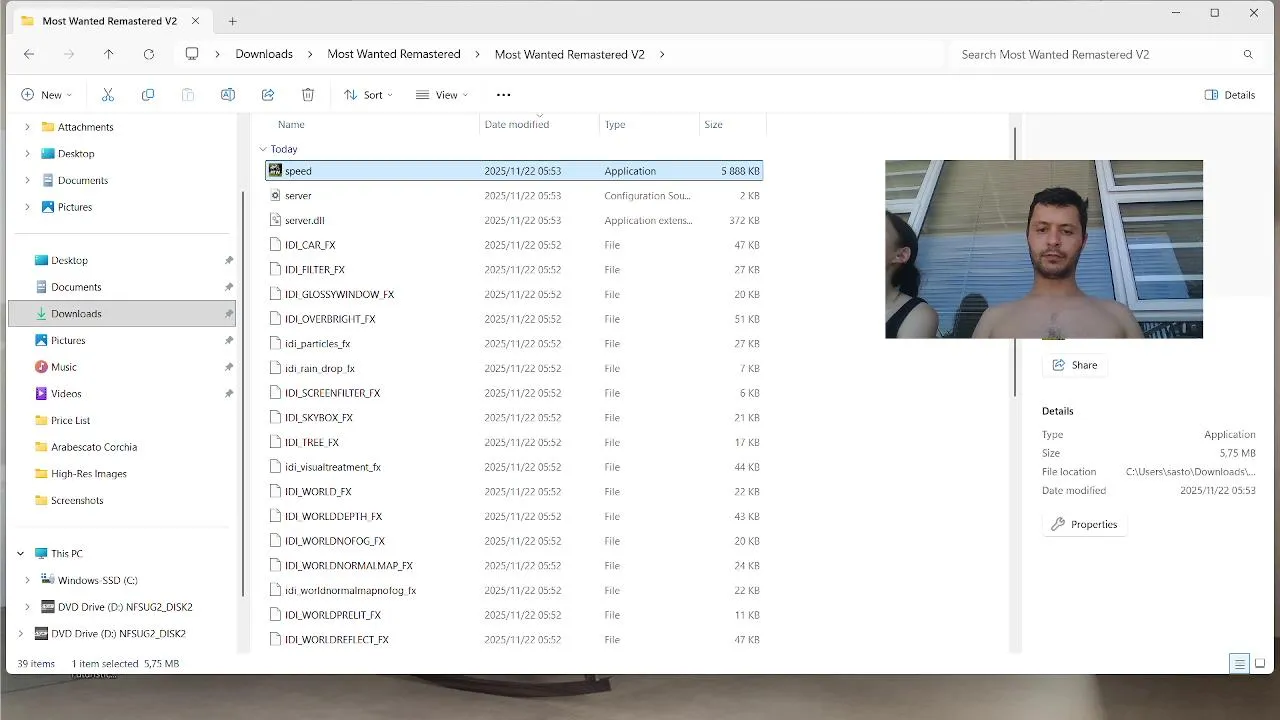Click the navigation pane scrollbar

243,395
